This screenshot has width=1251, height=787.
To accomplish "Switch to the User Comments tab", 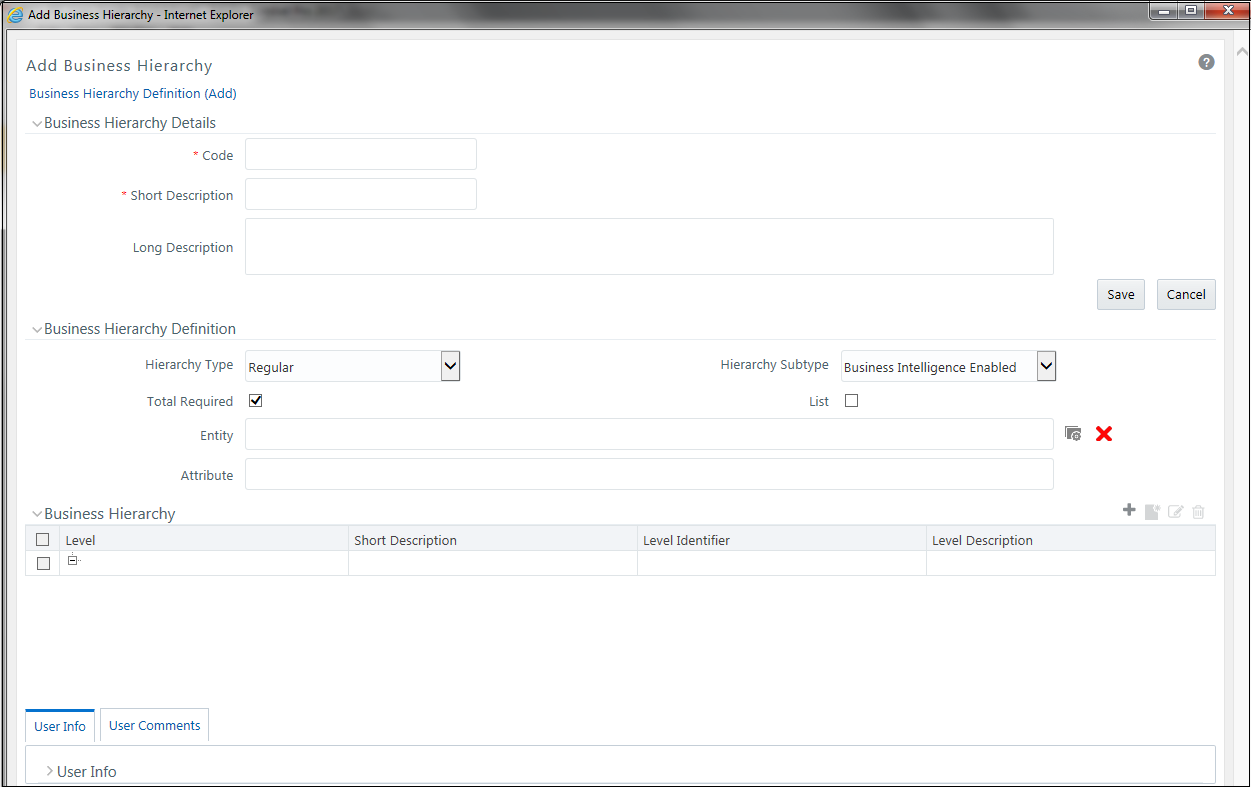I will pyautogui.click(x=154, y=725).
